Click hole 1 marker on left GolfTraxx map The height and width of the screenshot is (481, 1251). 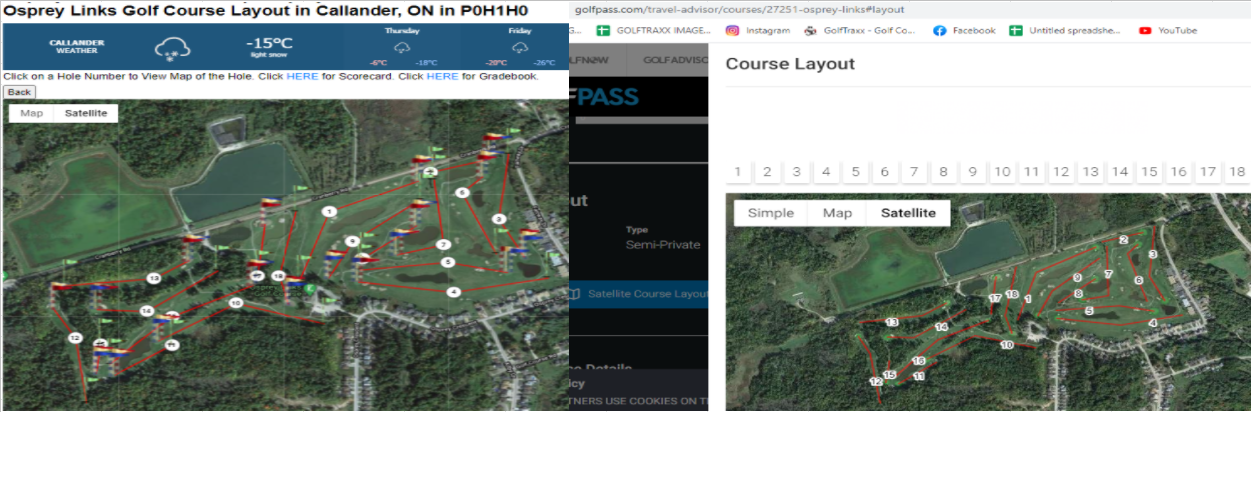[329, 211]
